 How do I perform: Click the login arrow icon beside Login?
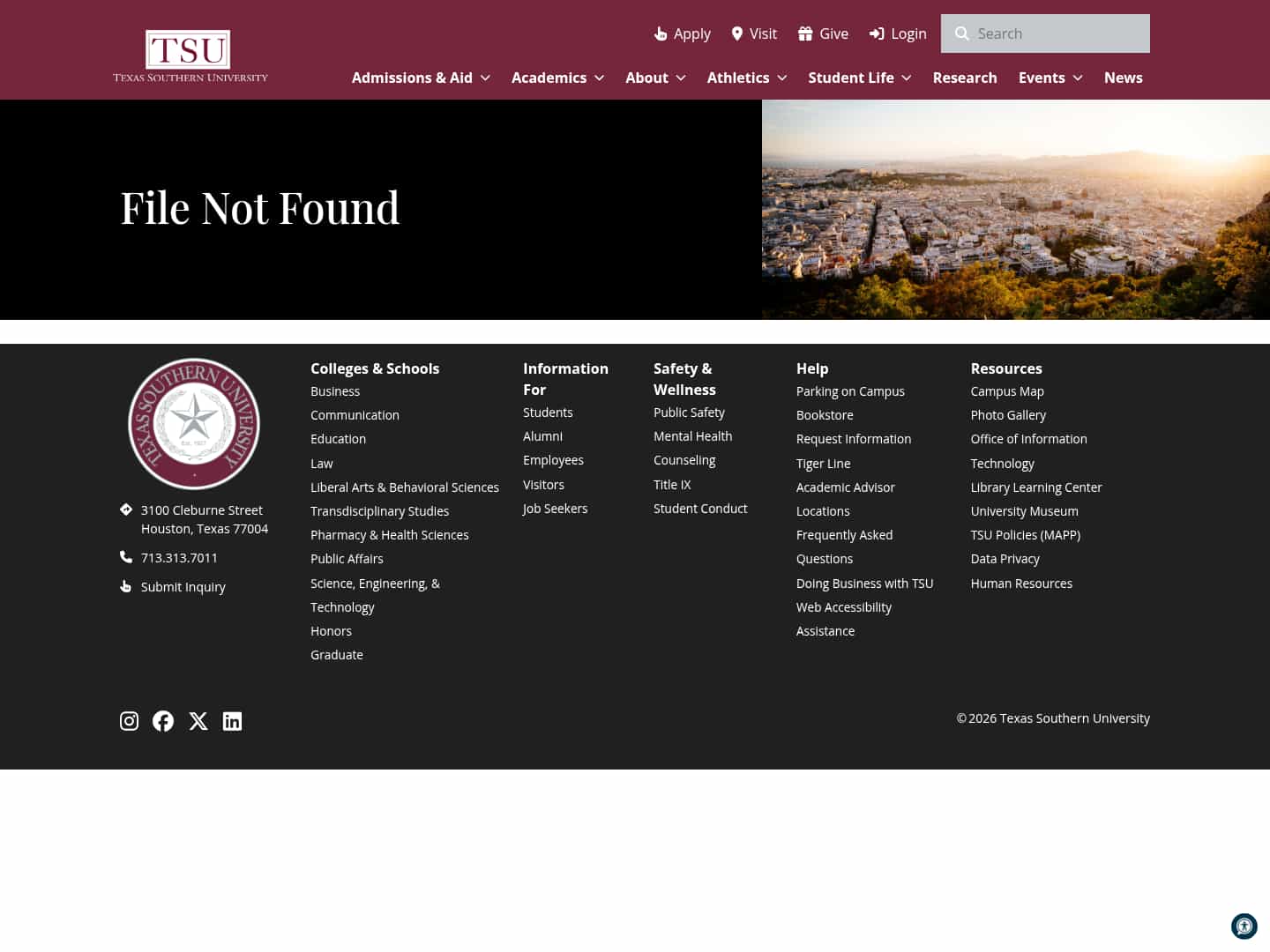coord(877,33)
